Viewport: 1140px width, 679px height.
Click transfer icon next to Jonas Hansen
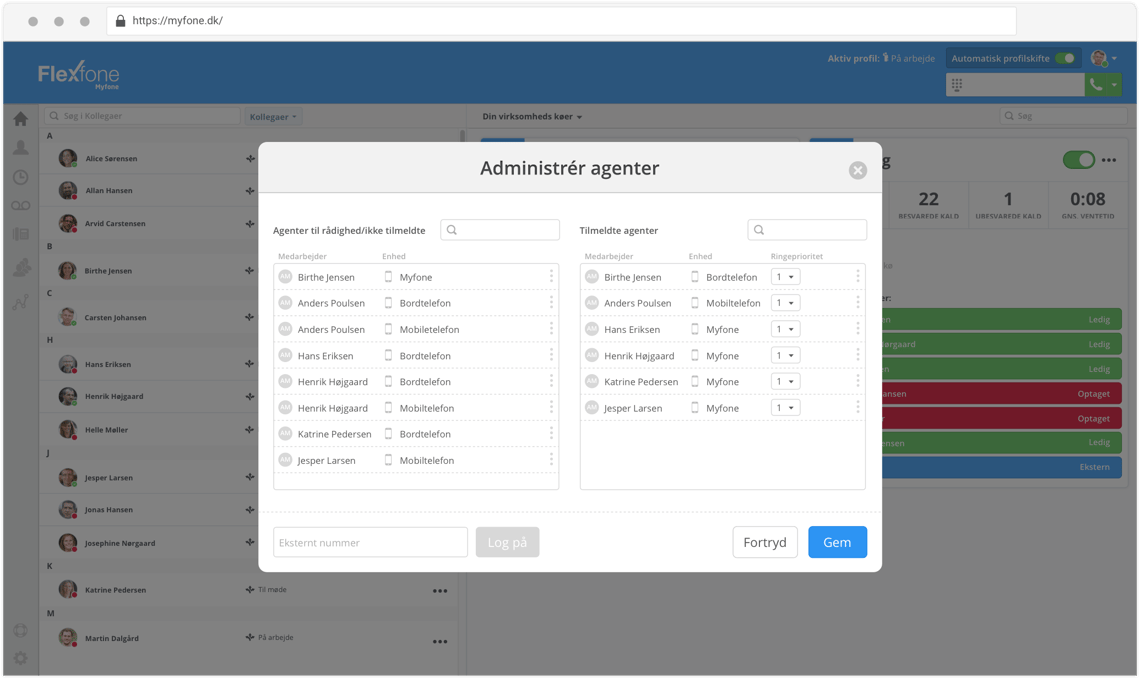pos(250,510)
